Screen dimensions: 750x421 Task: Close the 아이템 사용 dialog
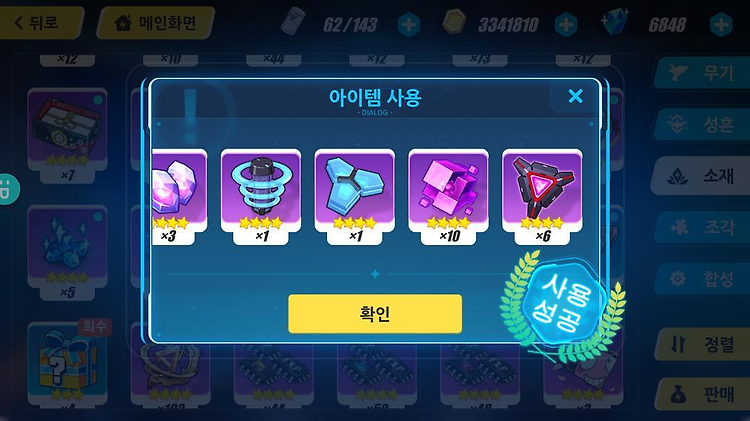point(575,96)
